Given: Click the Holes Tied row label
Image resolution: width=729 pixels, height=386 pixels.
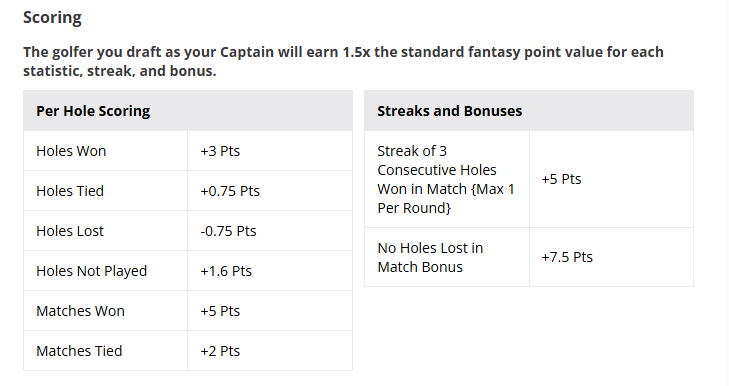Looking at the screenshot, I should (70, 191).
